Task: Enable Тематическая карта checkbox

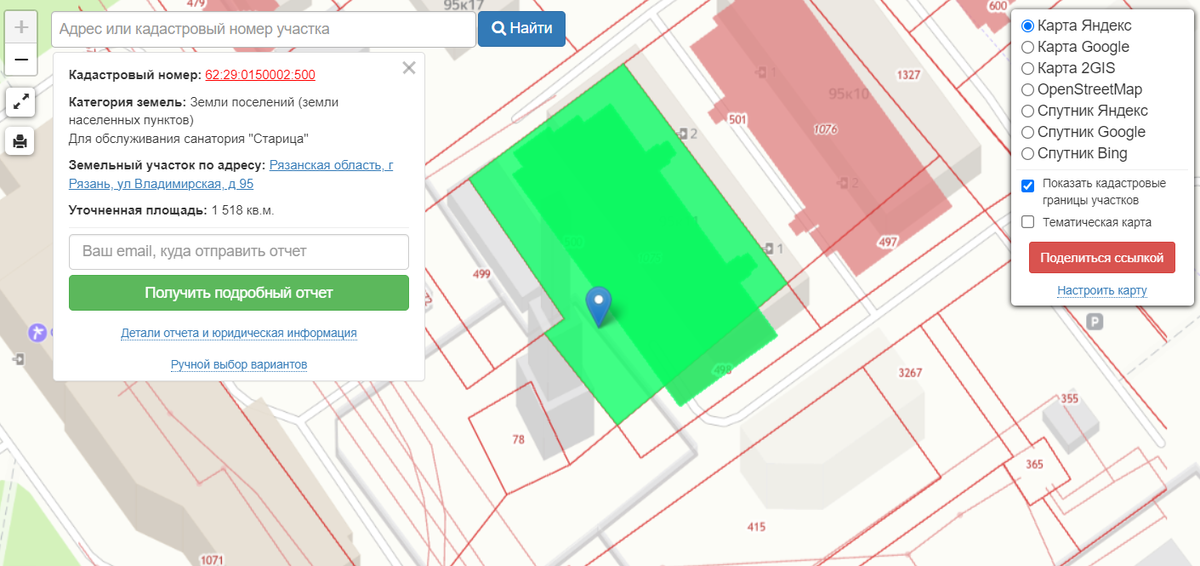Action: pyautogui.click(x=1028, y=222)
